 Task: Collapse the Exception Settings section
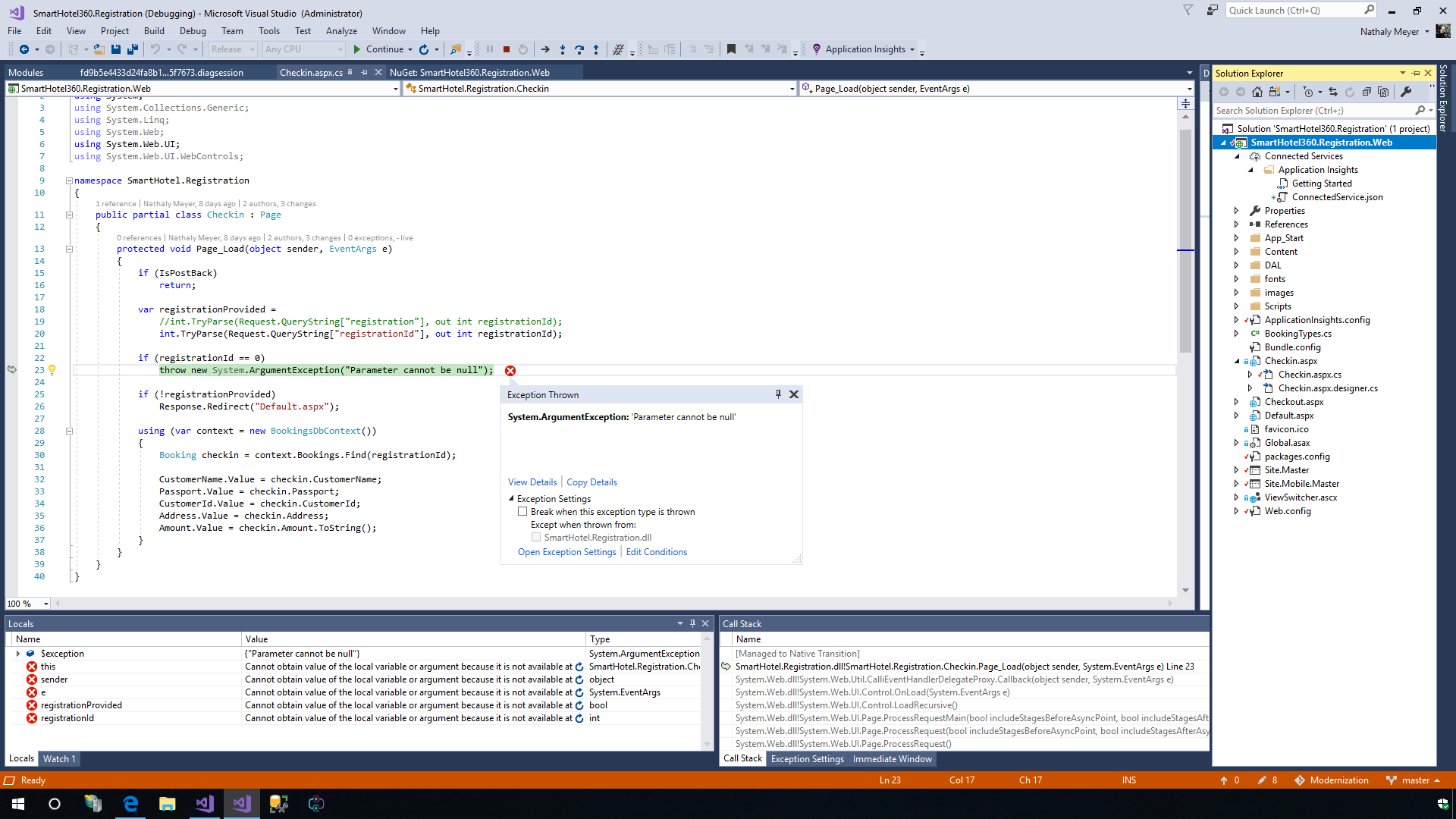511,499
